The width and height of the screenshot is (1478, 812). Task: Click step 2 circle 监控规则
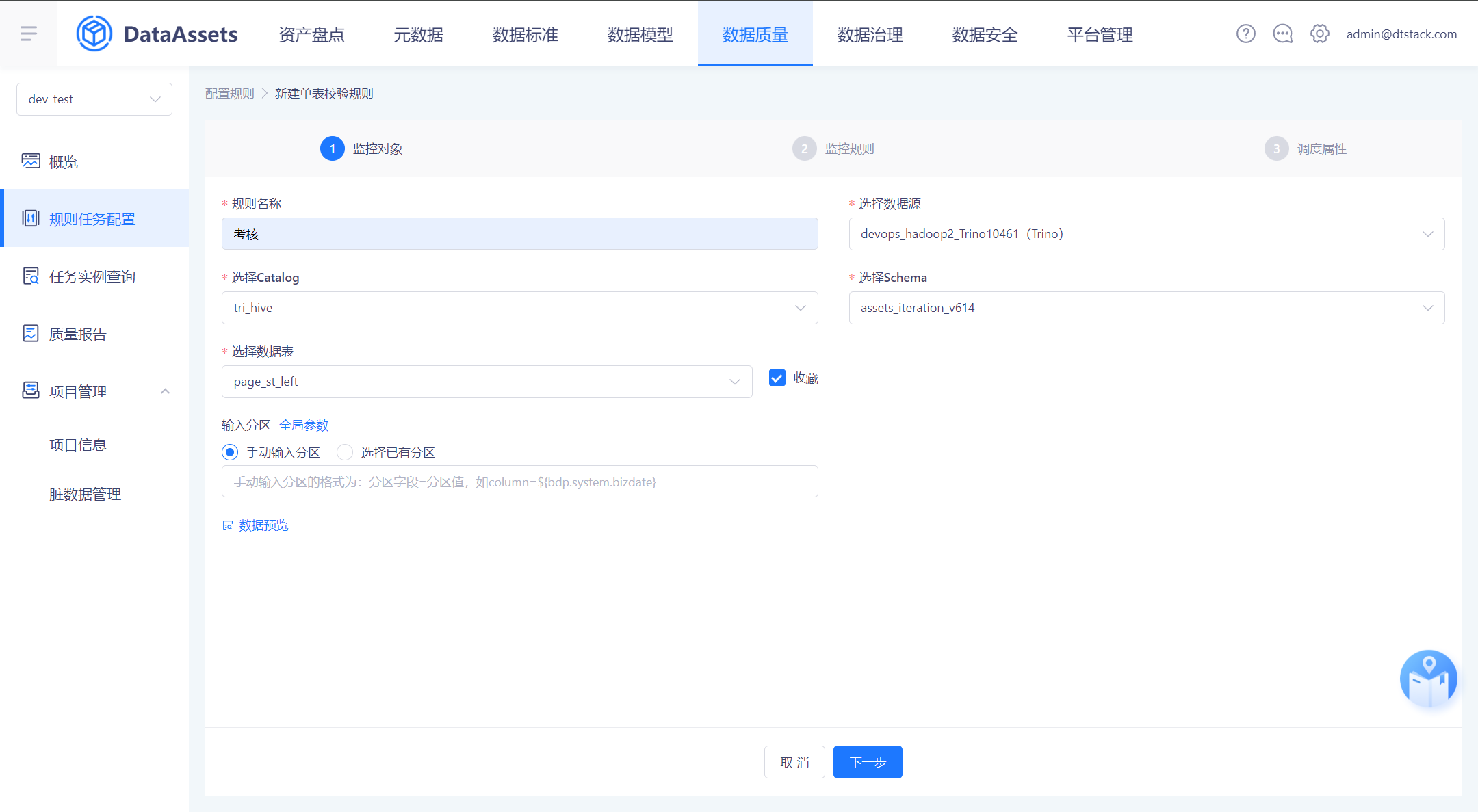[x=805, y=148]
